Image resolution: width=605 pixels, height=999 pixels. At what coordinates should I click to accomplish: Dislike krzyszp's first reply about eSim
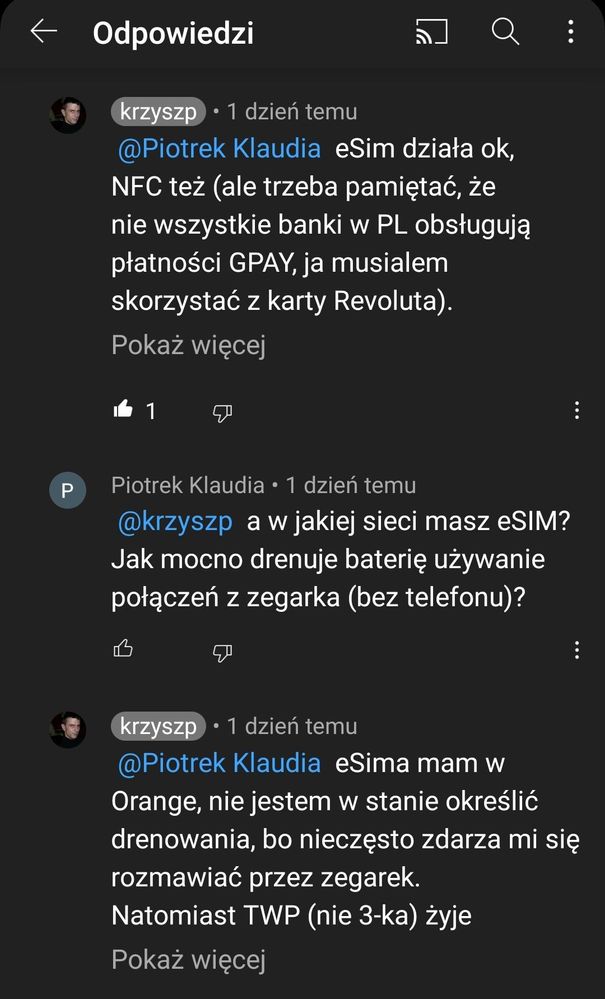point(222,413)
